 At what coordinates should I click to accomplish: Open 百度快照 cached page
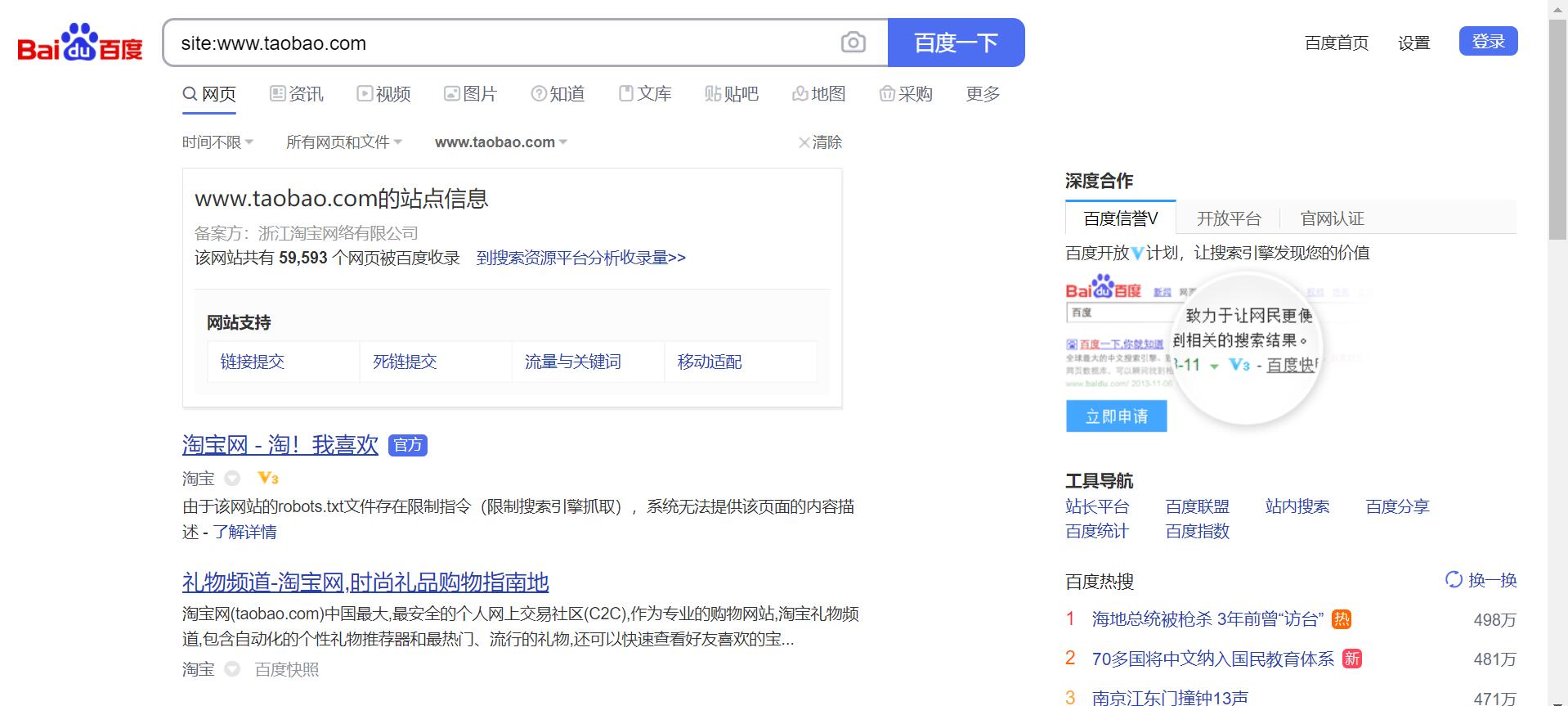287,669
